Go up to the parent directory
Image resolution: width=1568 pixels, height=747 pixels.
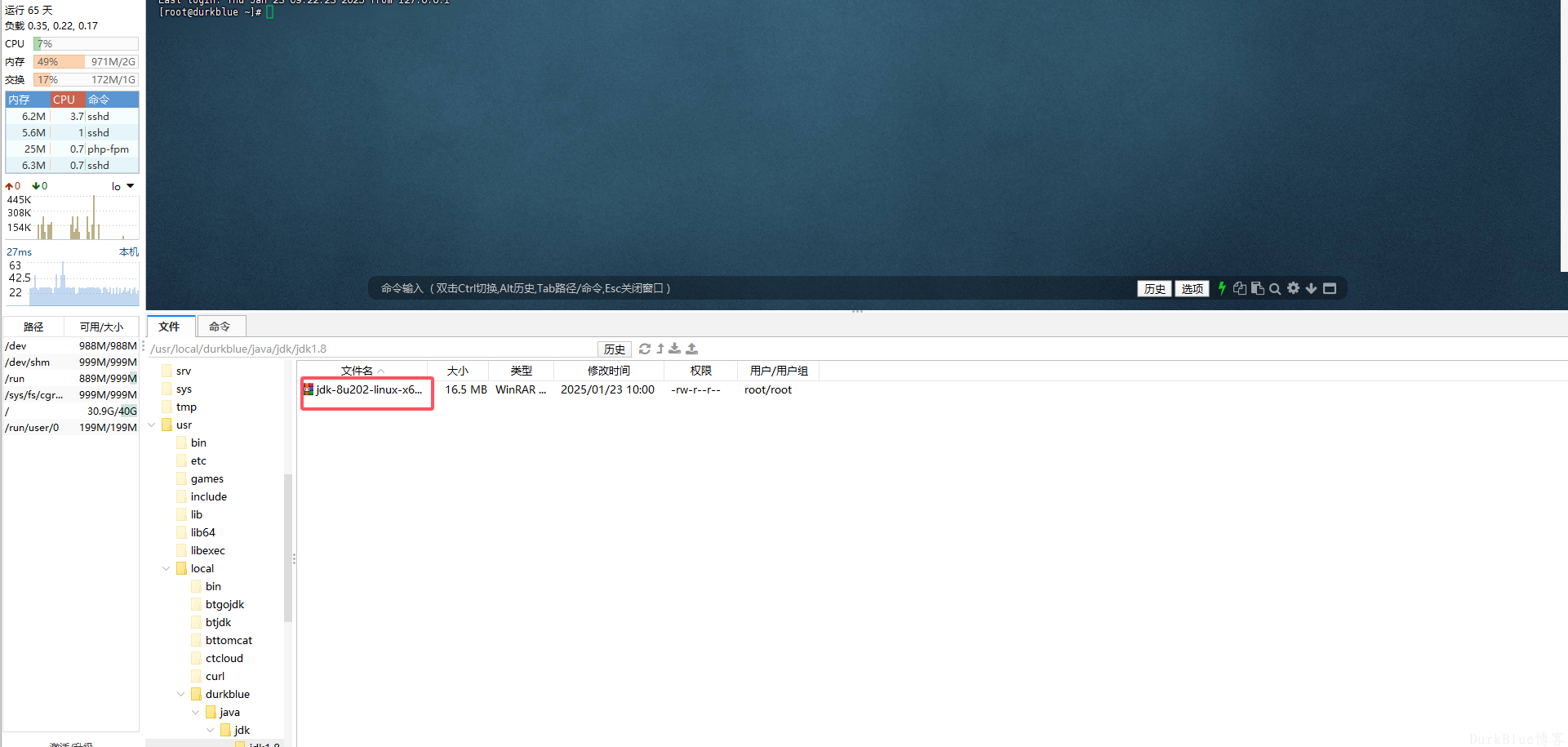point(660,349)
